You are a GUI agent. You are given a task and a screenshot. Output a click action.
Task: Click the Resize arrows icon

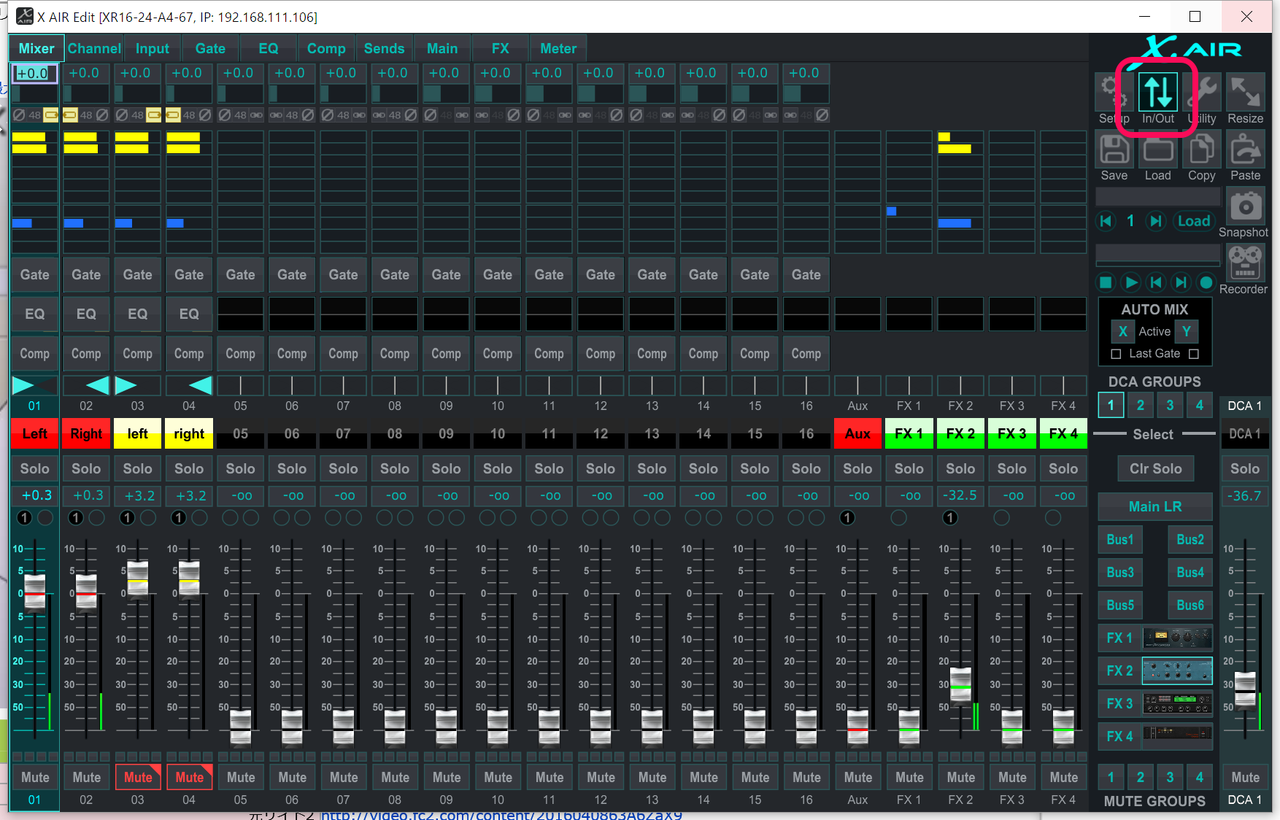(x=1245, y=92)
